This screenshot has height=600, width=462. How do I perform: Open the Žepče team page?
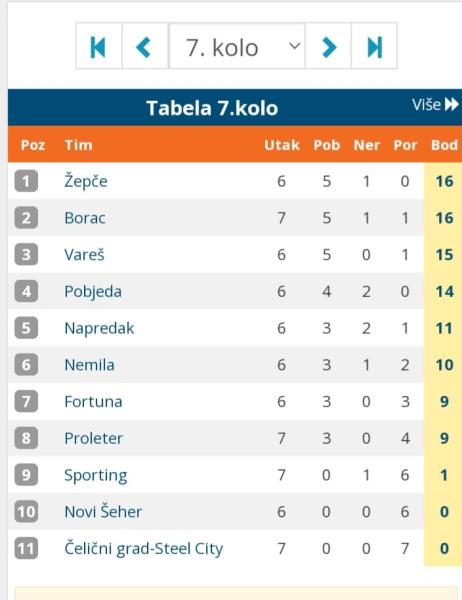coord(86,181)
